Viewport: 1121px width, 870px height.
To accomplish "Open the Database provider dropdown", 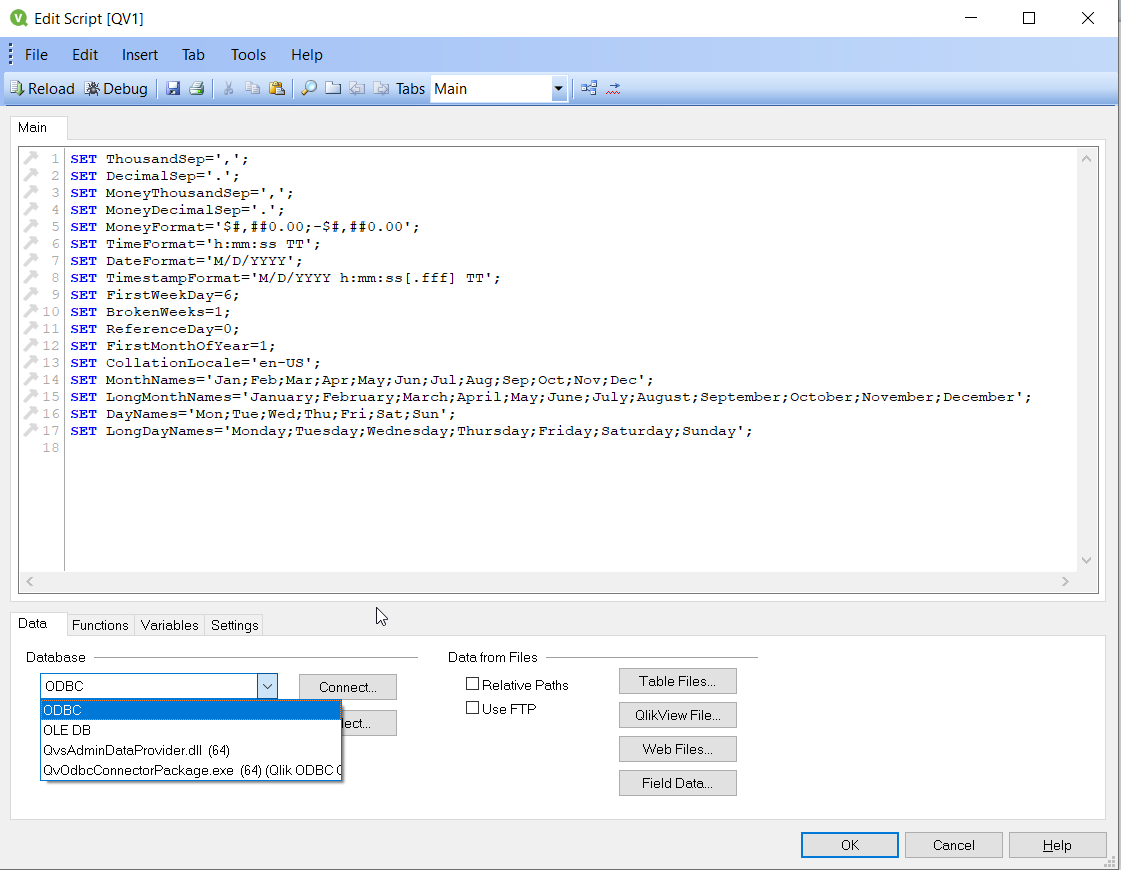I will 267,686.
